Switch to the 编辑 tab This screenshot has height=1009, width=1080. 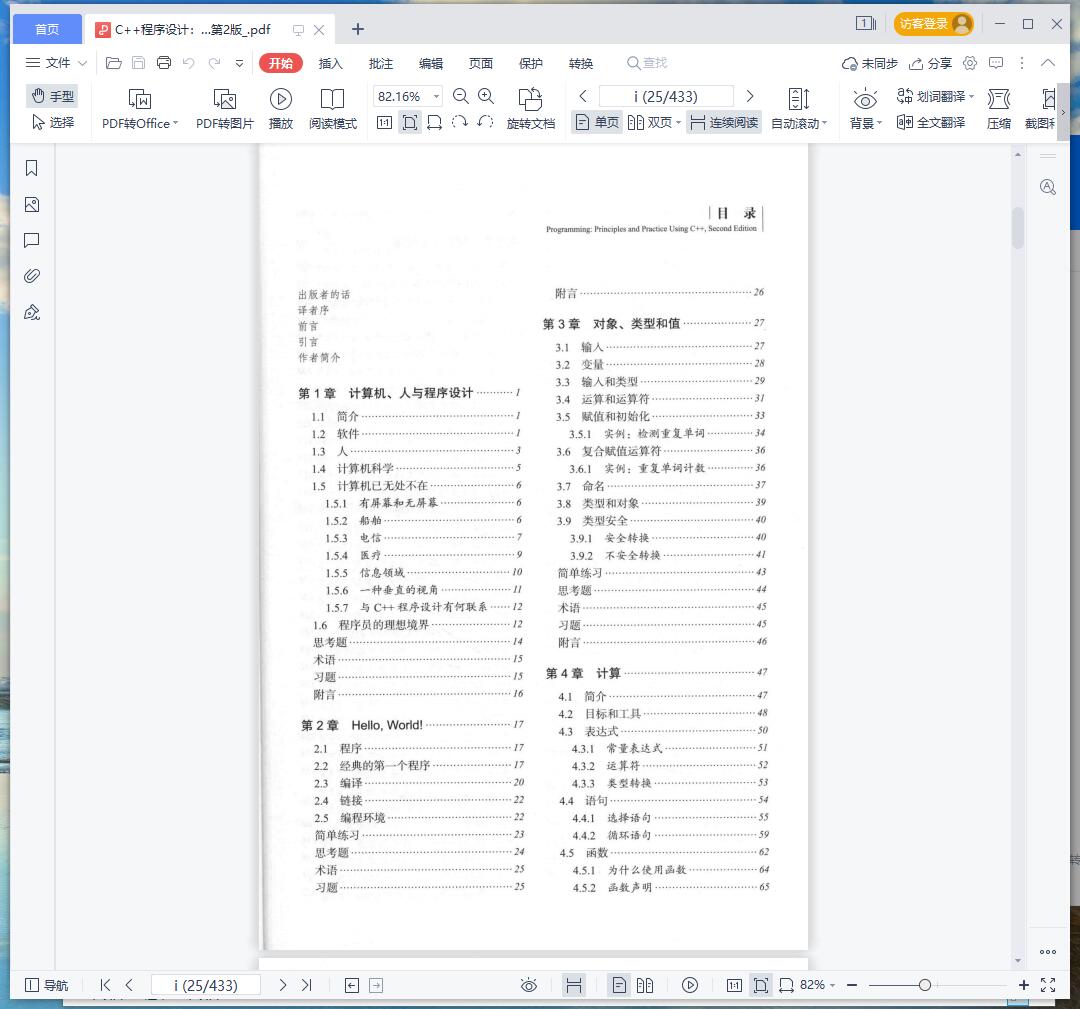(431, 63)
